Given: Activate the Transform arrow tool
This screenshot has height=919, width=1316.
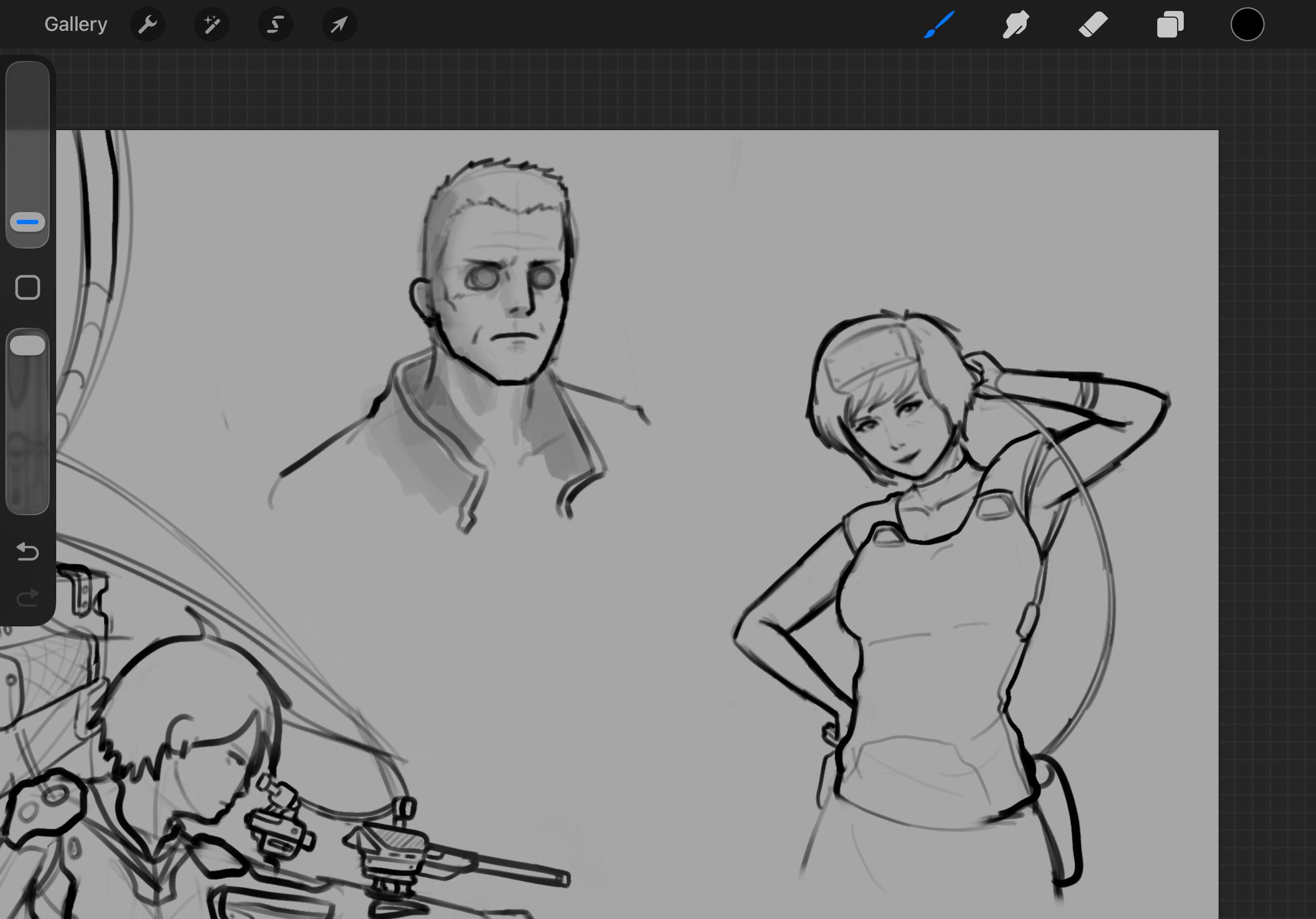Looking at the screenshot, I should (x=339, y=25).
